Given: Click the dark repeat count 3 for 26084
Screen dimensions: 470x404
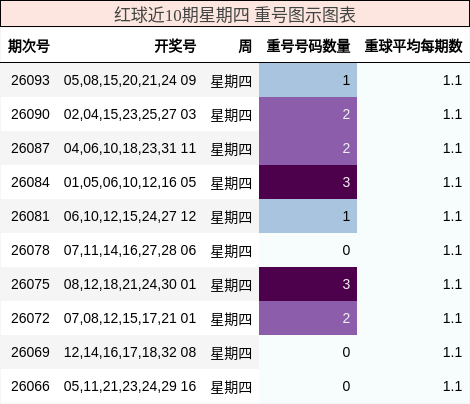Looking at the screenshot, I should click(308, 182).
